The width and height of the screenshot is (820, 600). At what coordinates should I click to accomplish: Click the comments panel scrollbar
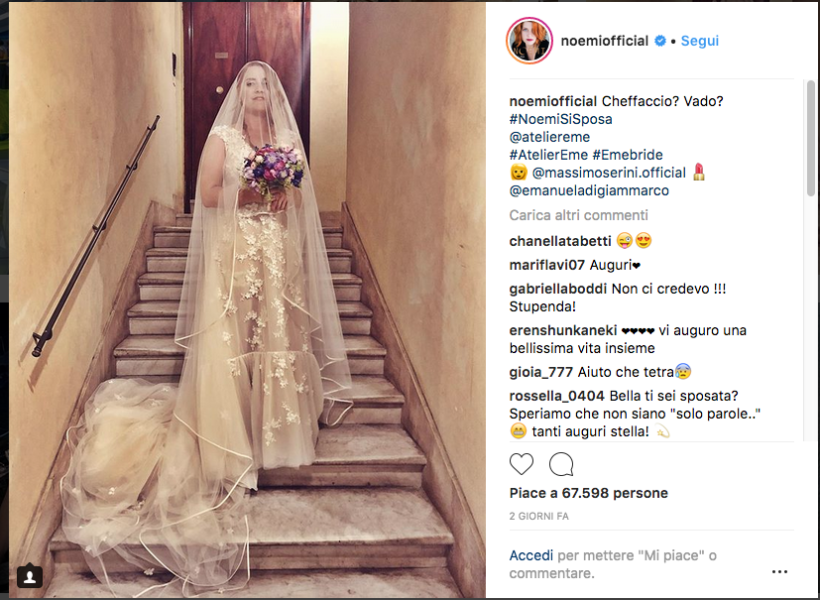point(810,138)
